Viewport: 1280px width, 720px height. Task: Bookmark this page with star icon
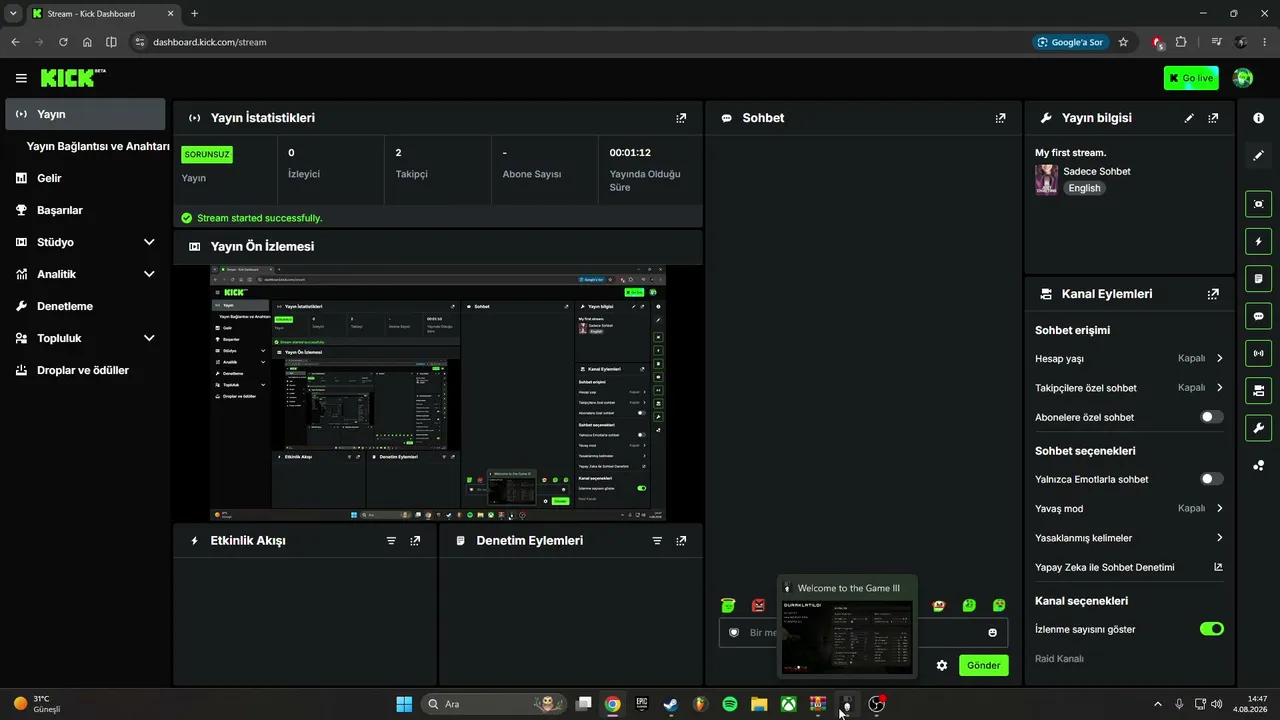(x=1123, y=42)
